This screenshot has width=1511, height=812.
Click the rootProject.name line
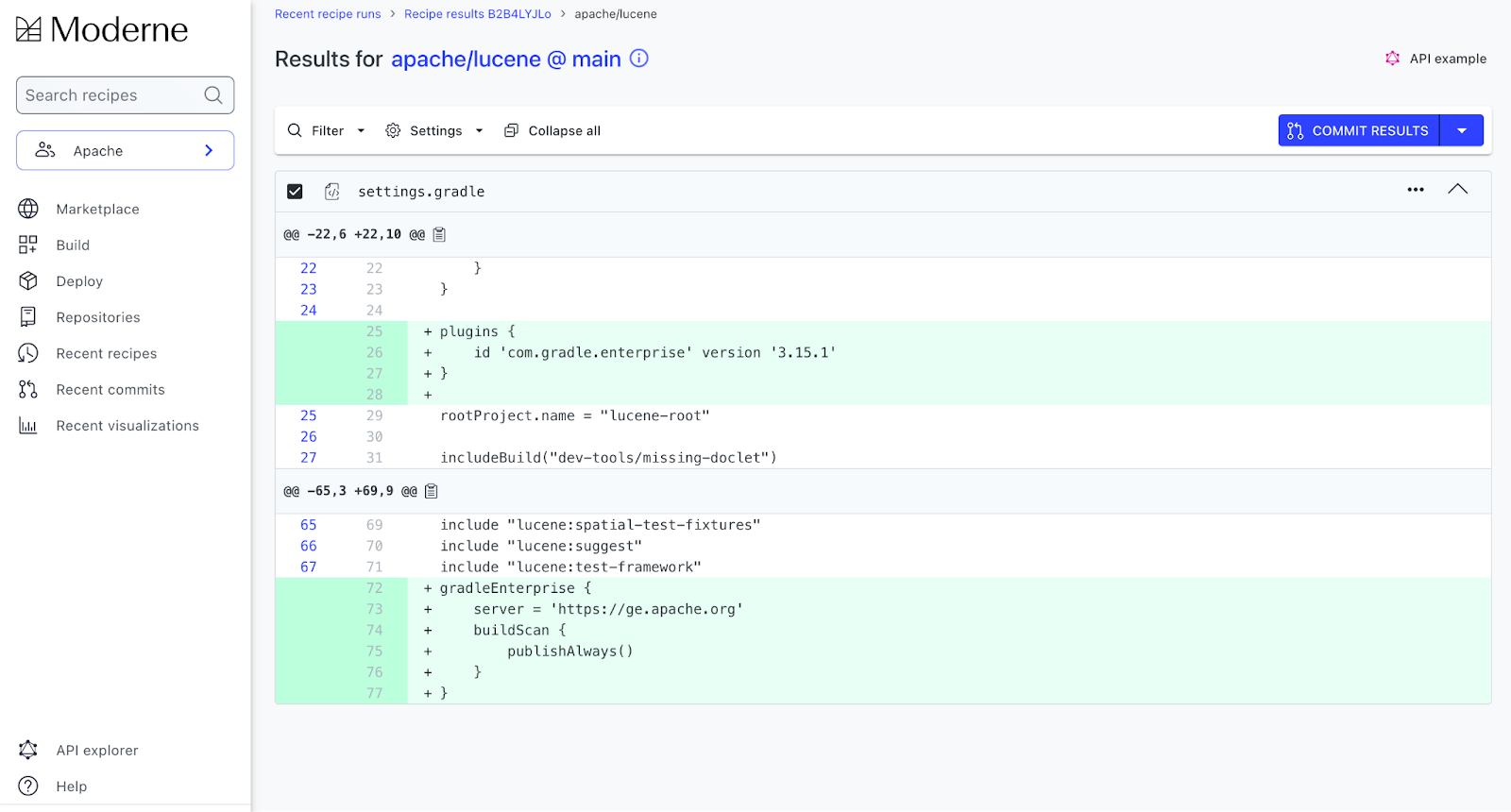coord(575,415)
